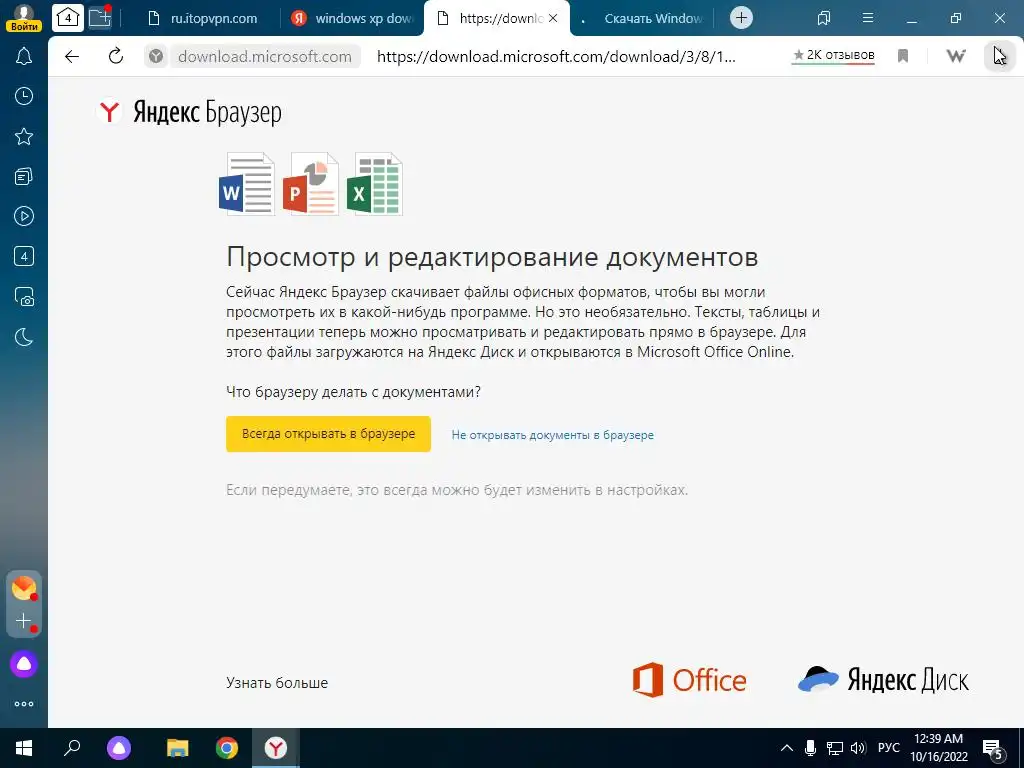The width and height of the screenshot is (1024, 768).
Task: Open bookmarks collections icon in title bar
Action: pos(824,18)
